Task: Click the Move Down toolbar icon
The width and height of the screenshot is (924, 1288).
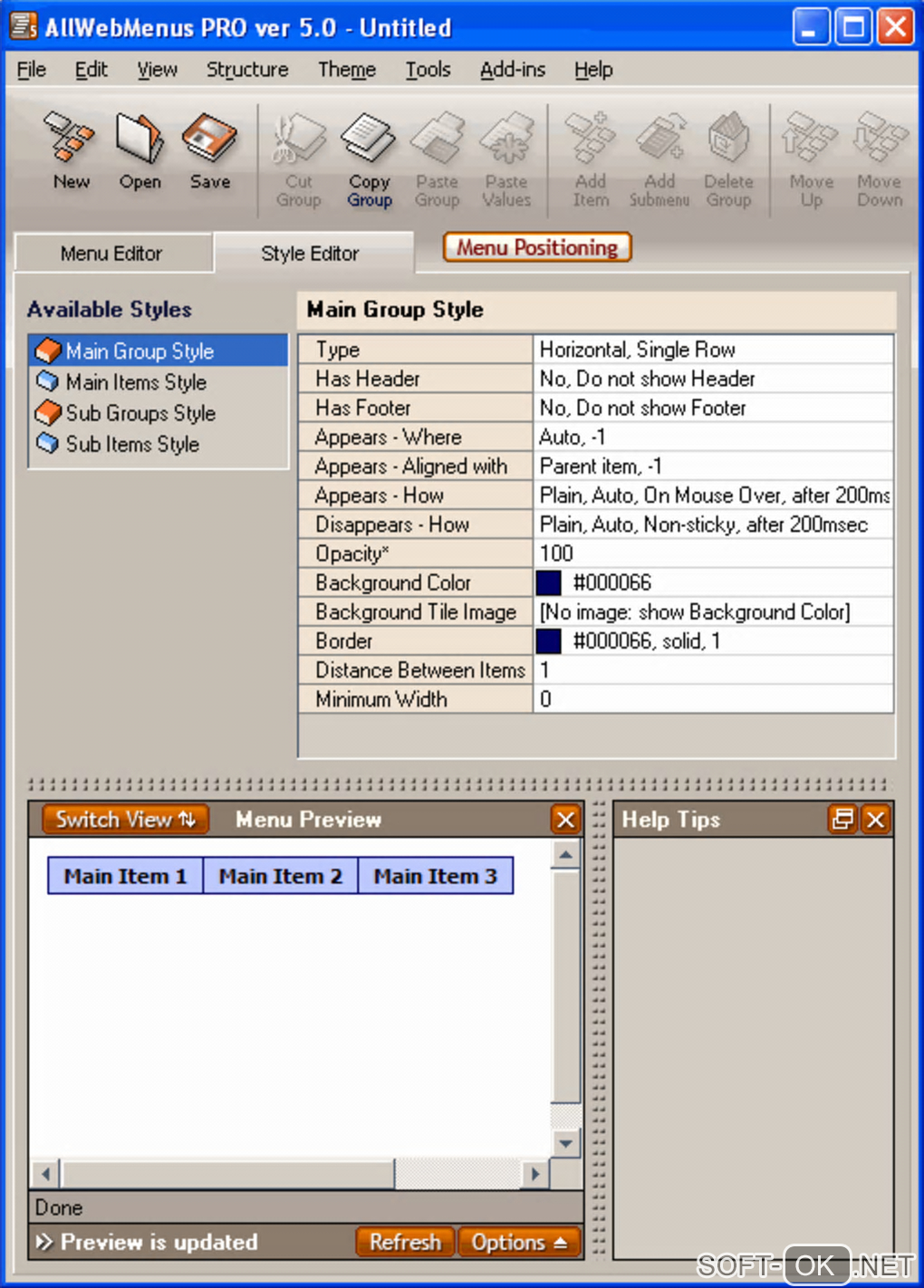Action: click(880, 161)
